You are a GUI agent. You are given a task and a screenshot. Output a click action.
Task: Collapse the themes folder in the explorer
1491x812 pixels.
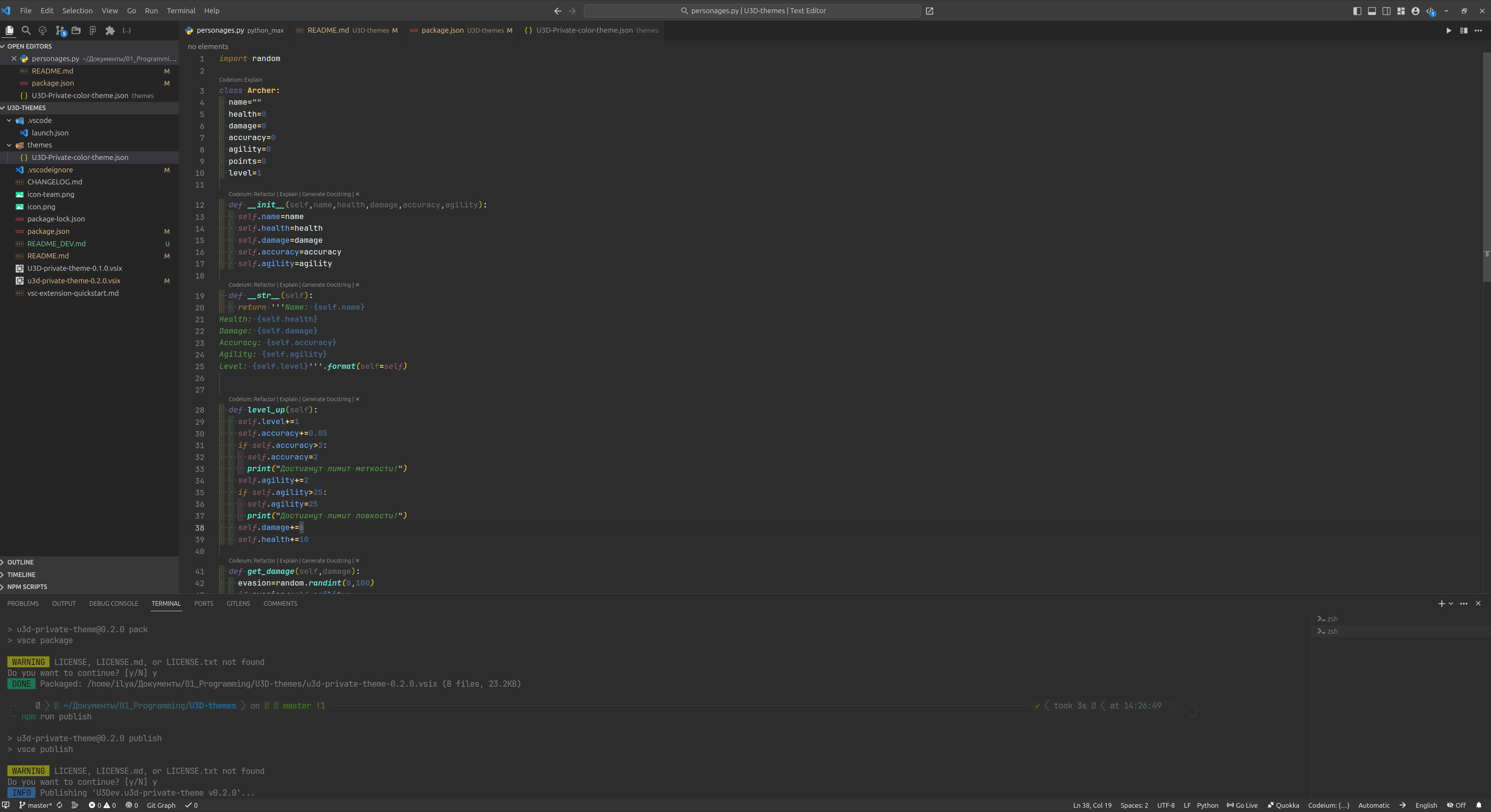pyautogui.click(x=9, y=145)
